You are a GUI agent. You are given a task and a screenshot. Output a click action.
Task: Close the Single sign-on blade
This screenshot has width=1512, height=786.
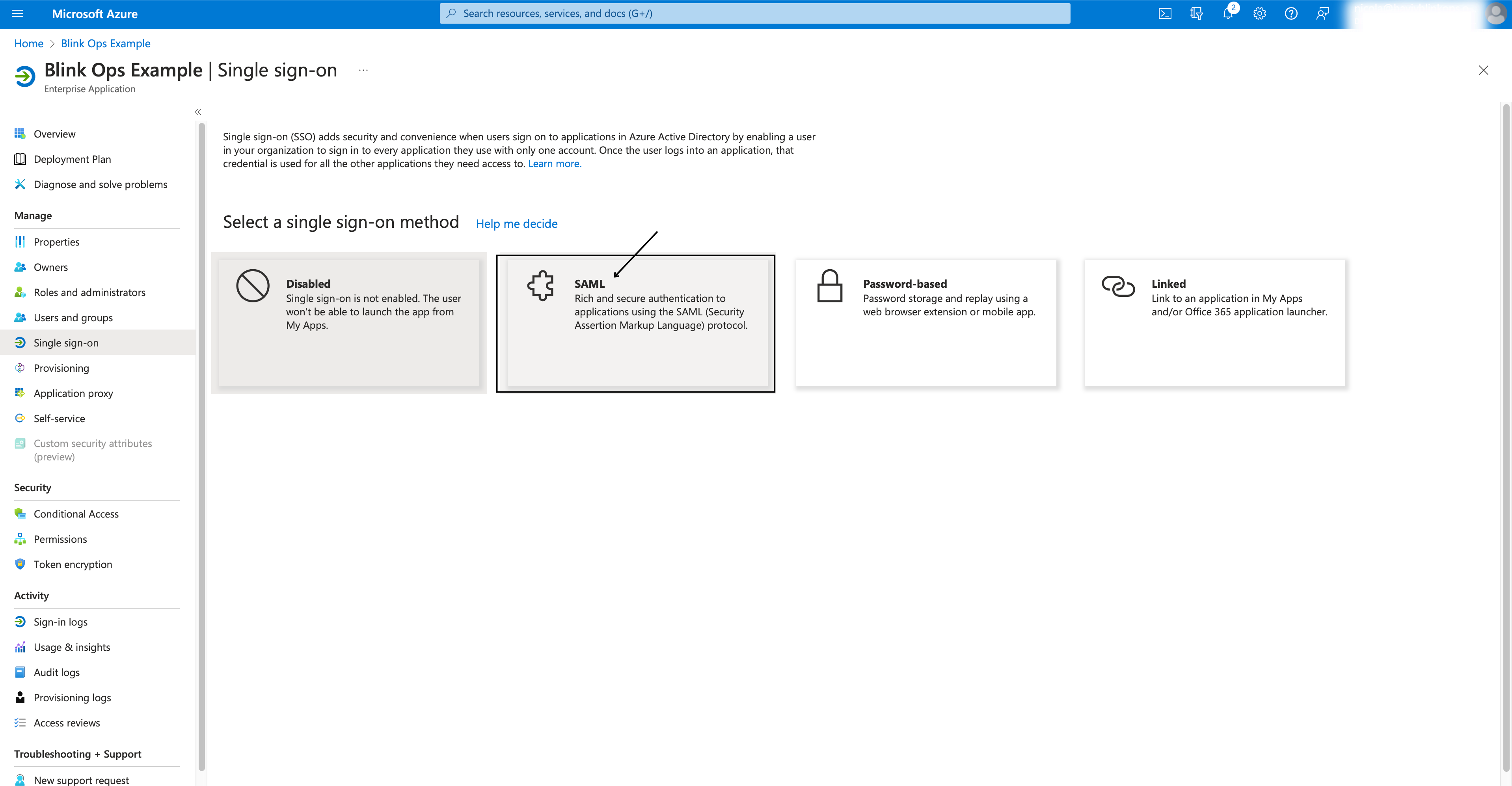[1483, 71]
